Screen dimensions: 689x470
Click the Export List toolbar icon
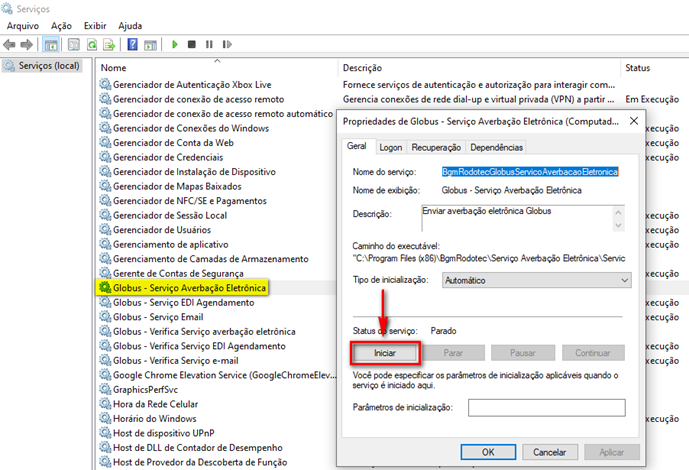click(109, 44)
